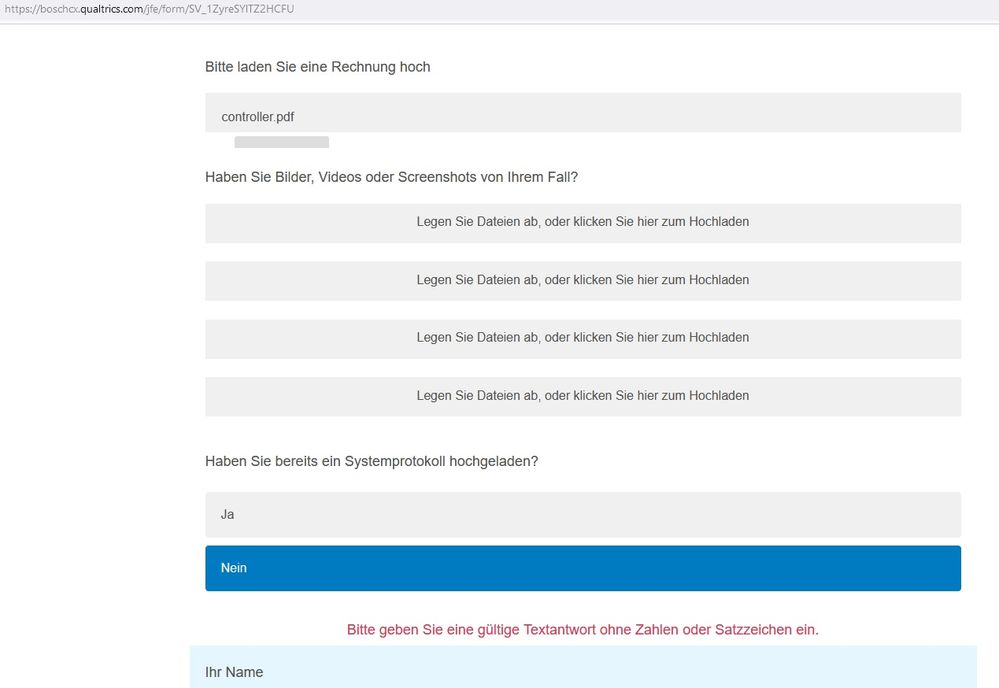Screen dimensions: 999x688
Task: Open the second file upload area for screenshots
Action: 582,280
